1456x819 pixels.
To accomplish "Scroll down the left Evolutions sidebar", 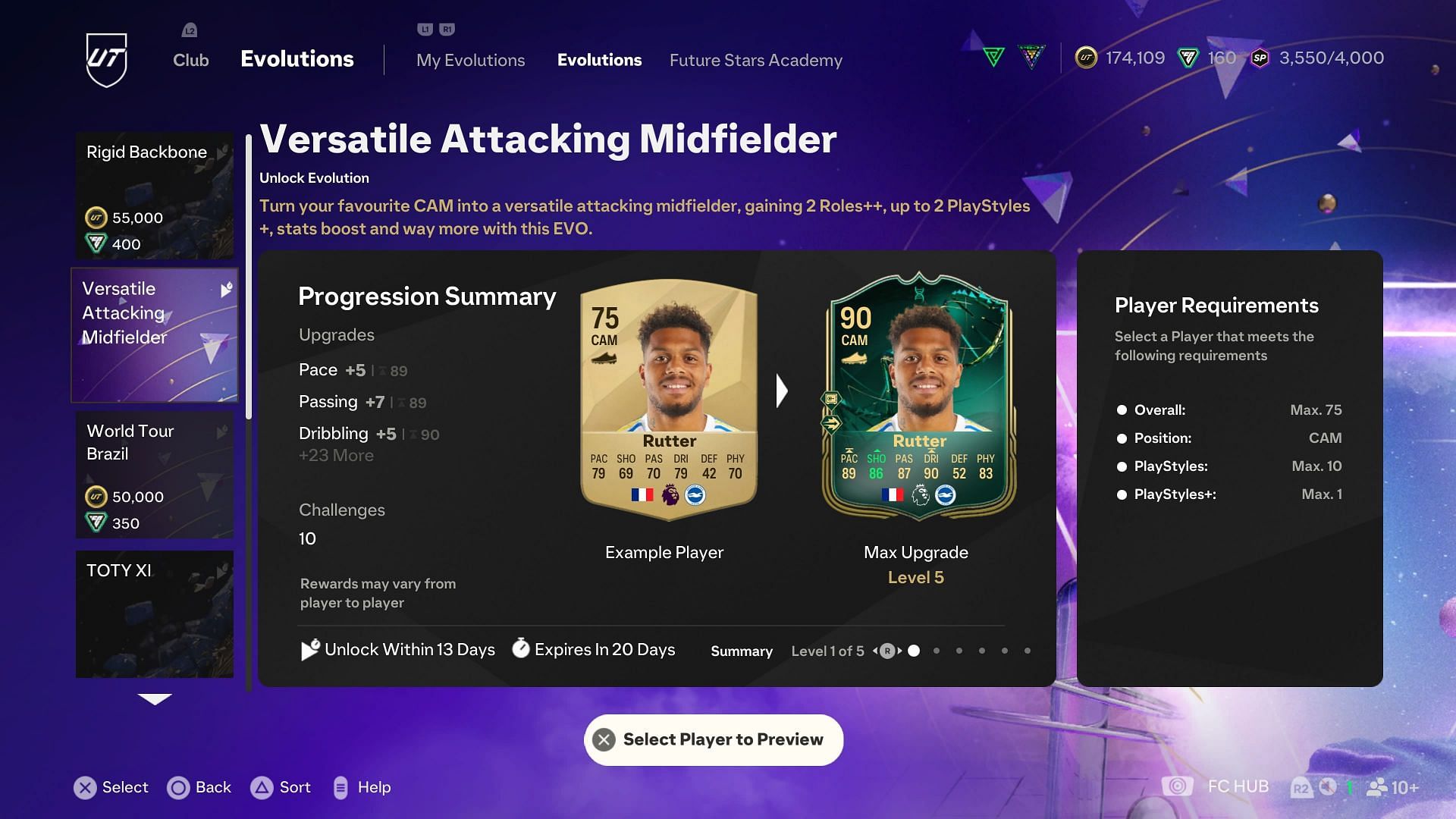I will [153, 697].
